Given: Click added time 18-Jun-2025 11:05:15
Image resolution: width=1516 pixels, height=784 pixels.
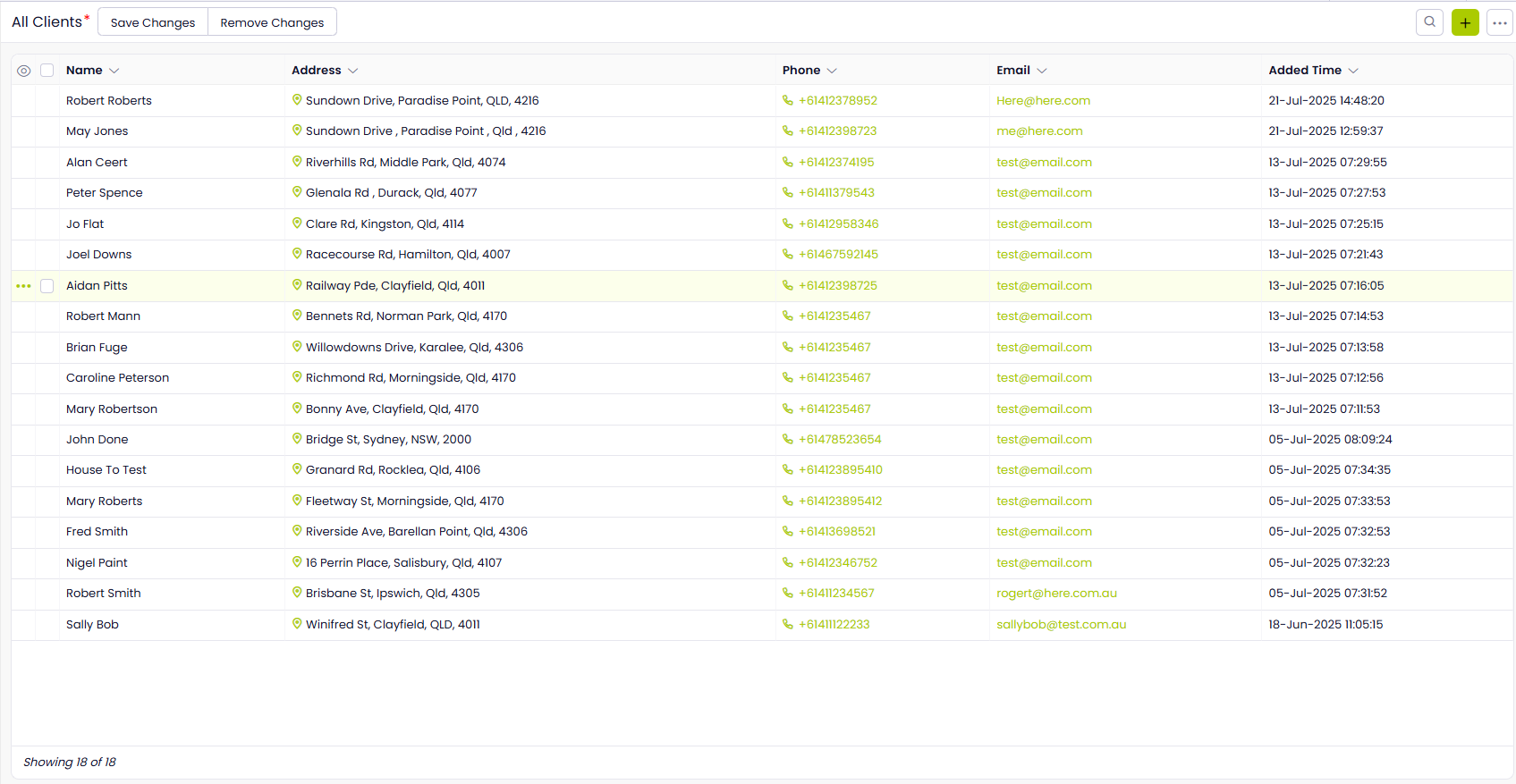Looking at the screenshot, I should (1325, 625).
